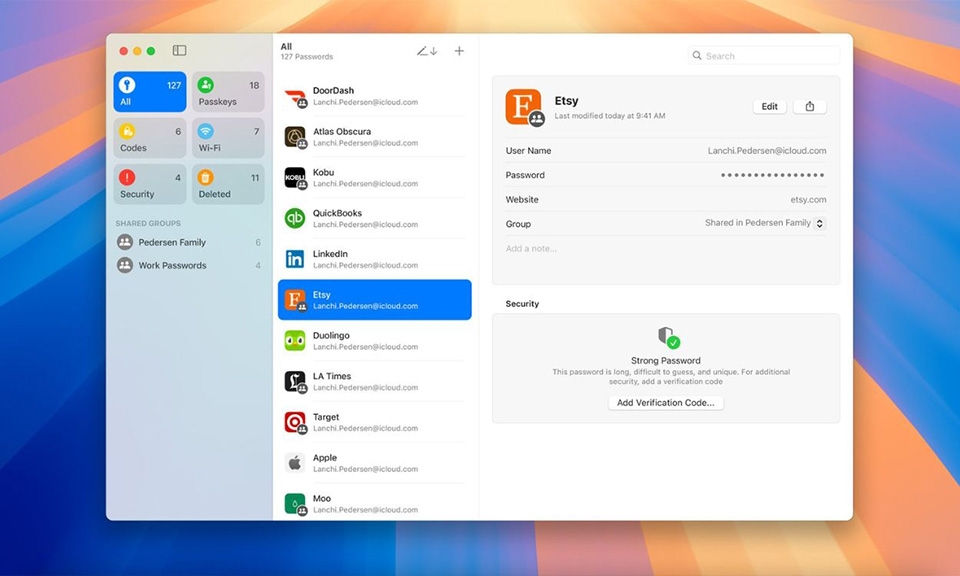
Task: Add a new password with plus icon
Action: [459, 51]
